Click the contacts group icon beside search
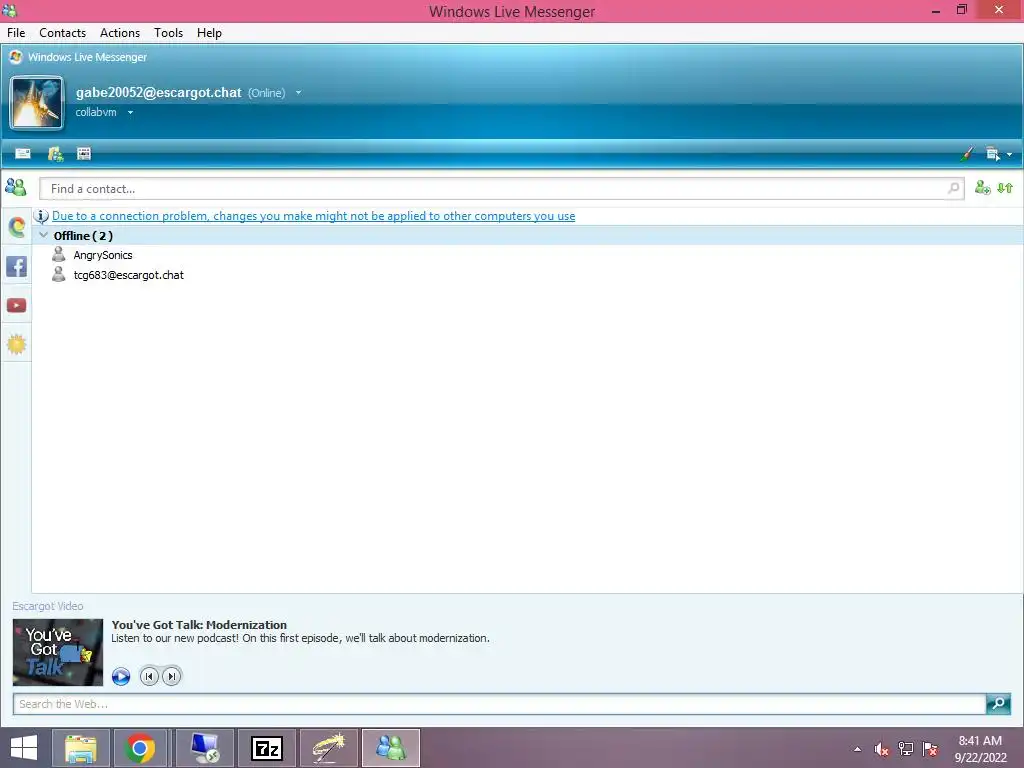The height and width of the screenshot is (768, 1024). click(16, 188)
